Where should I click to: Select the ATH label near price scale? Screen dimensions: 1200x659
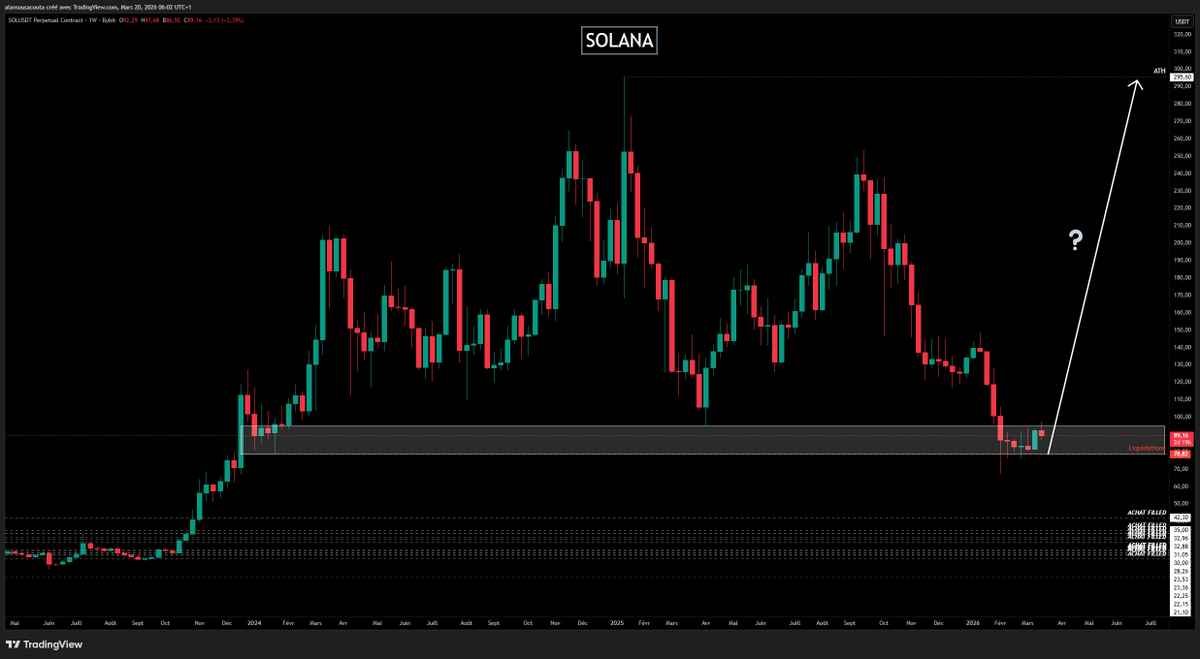click(x=1159, y=71)
